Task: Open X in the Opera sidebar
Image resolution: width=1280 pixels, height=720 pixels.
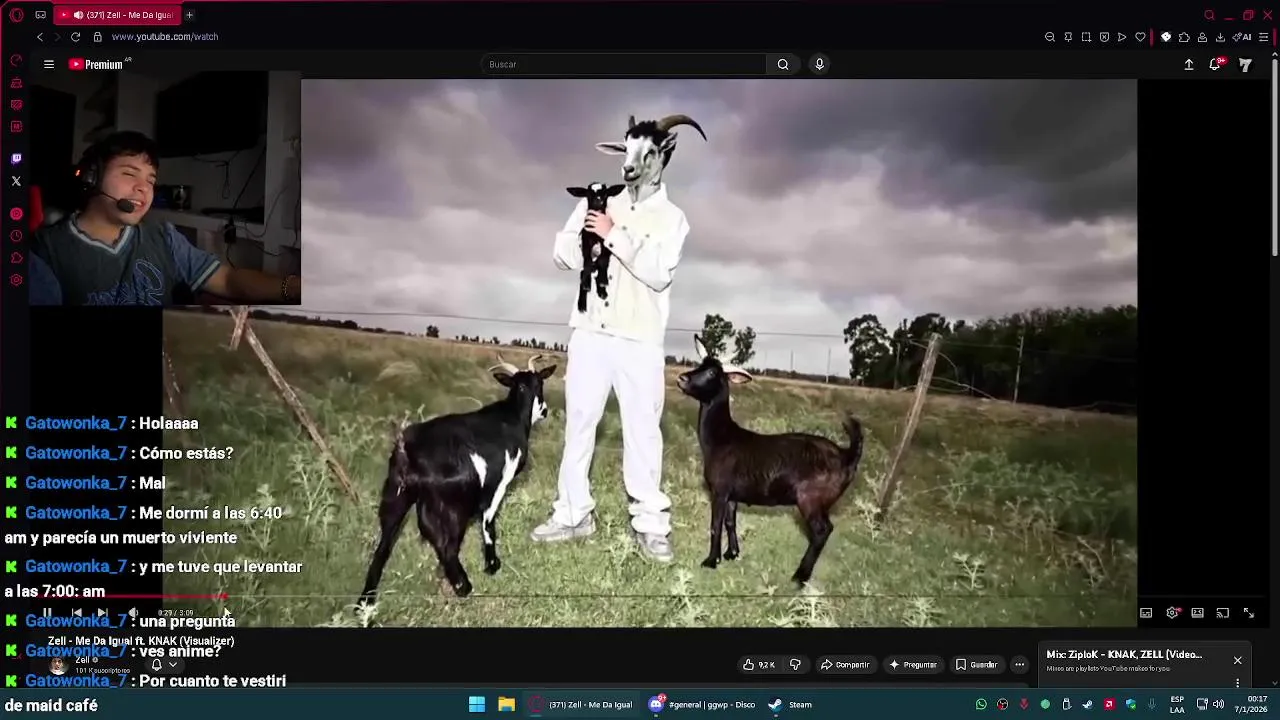Action: click(x=16, y=181)
